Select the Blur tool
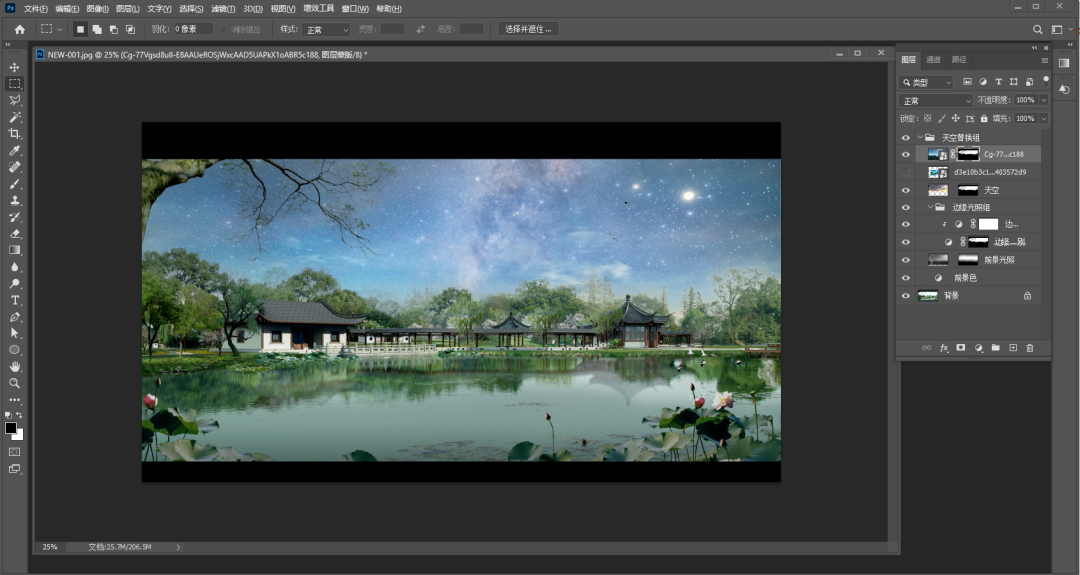 point(14,267)
